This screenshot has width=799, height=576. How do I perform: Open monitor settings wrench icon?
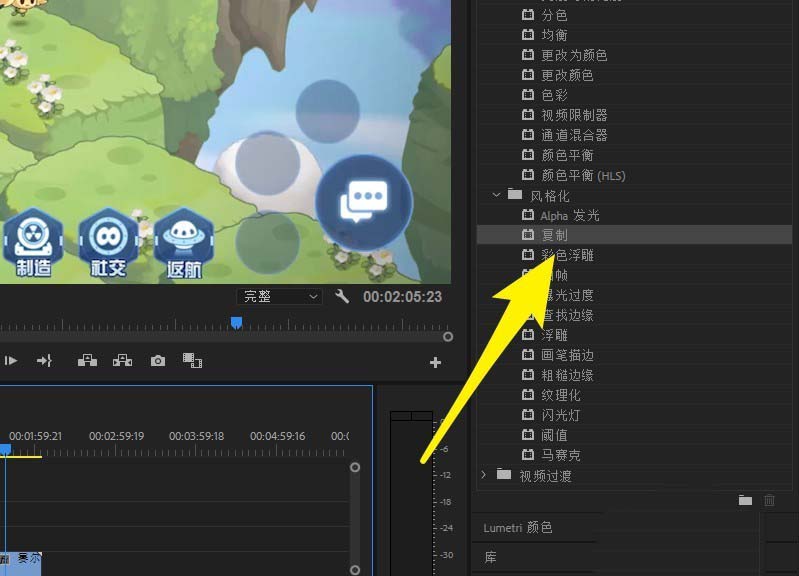pyautogui.click(x=342, y=296)
